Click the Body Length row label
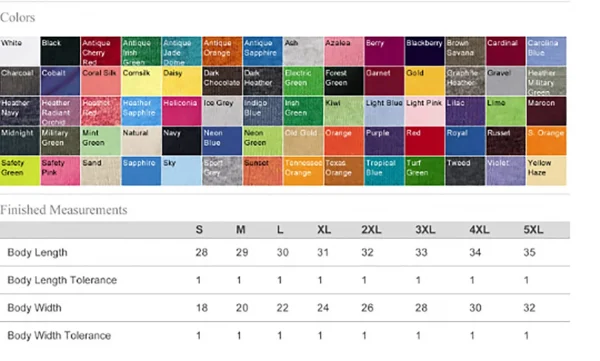This screenshot has width=600, height=361. point(38,253)
